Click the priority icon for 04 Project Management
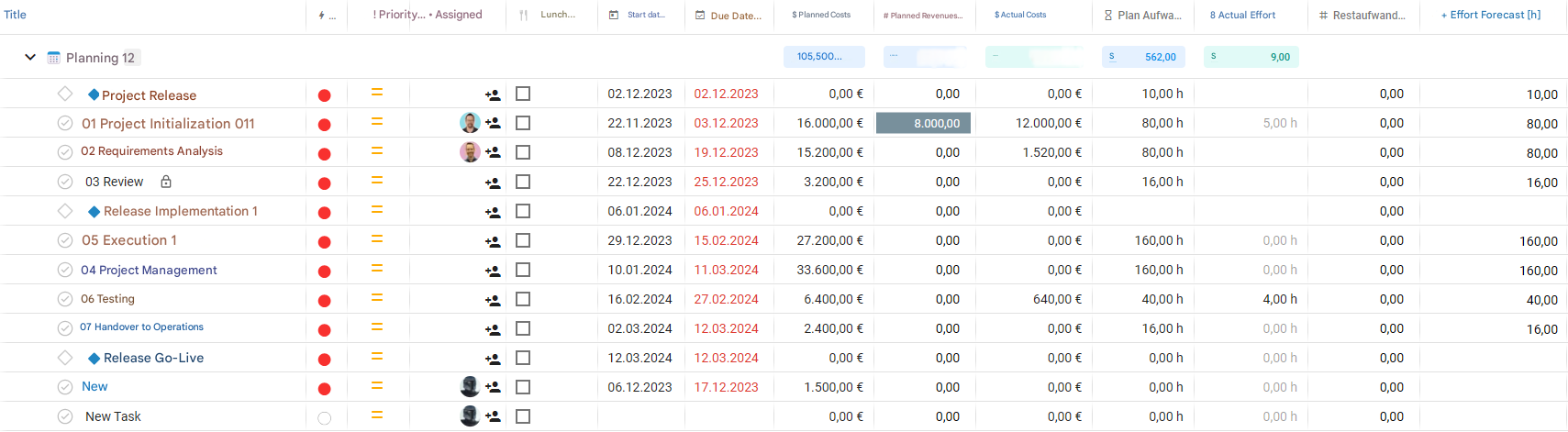Viewport: 1568px width, 432px height. (x=376, y=269)
